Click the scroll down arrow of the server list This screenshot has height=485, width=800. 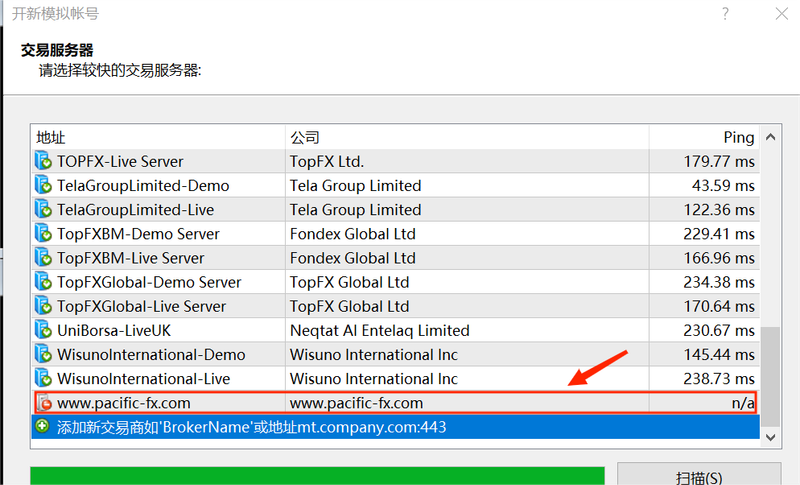(770, 437)
